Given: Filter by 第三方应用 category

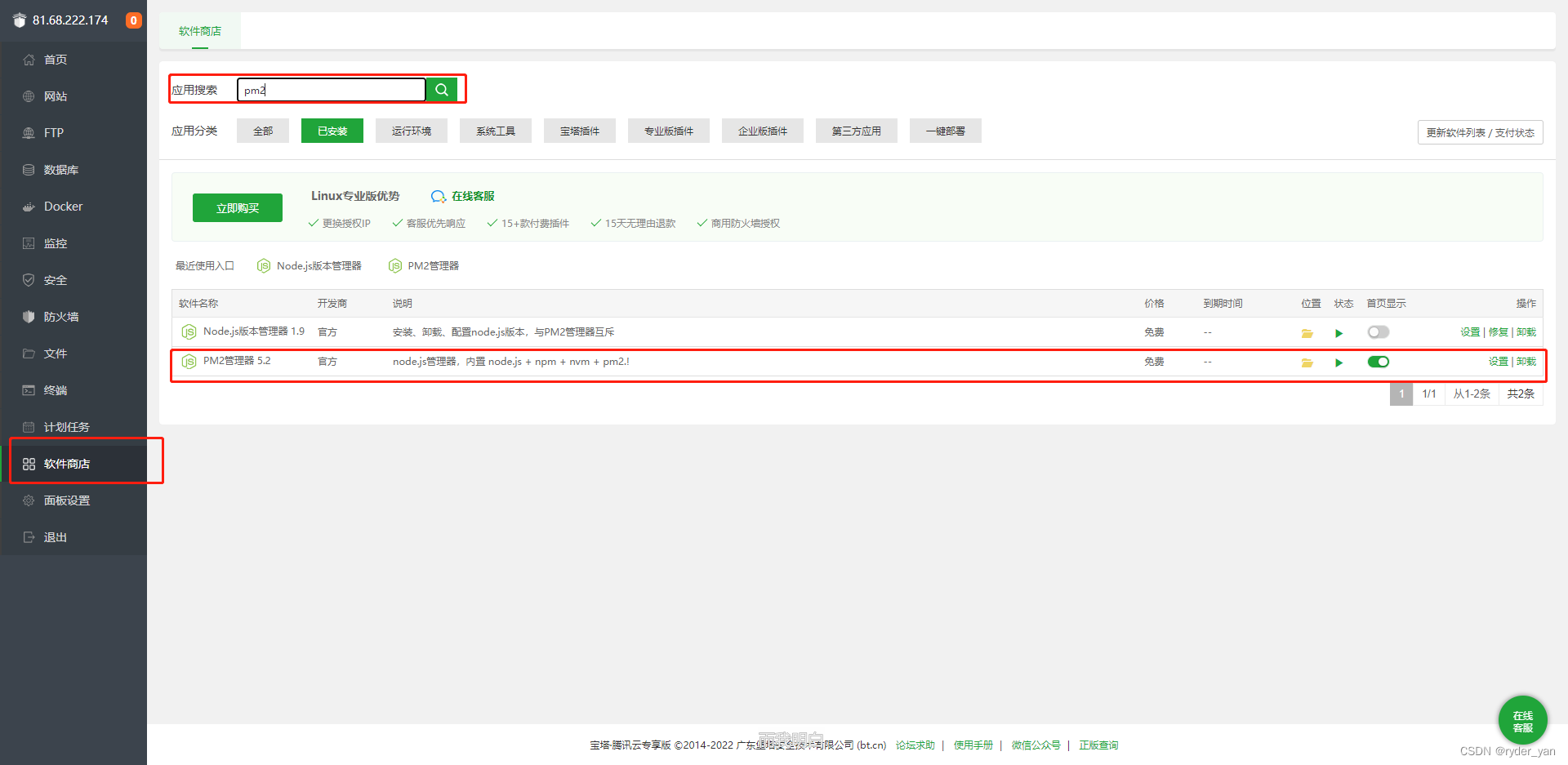Looking at the screenshot, I should click(857, 131).
